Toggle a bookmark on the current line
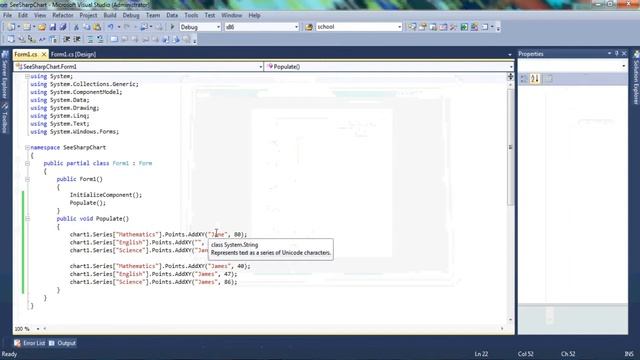The image size is (640, 360). [114, 39]
